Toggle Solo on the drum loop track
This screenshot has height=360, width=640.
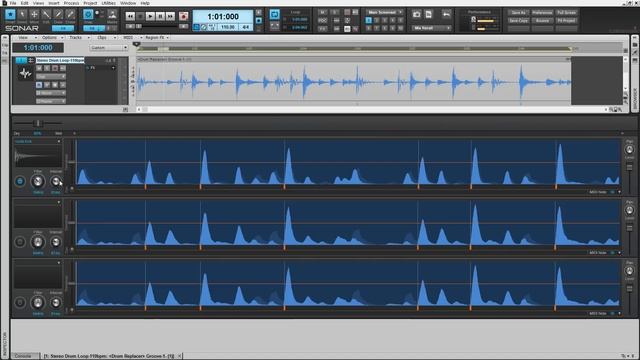tap(47, 68)
